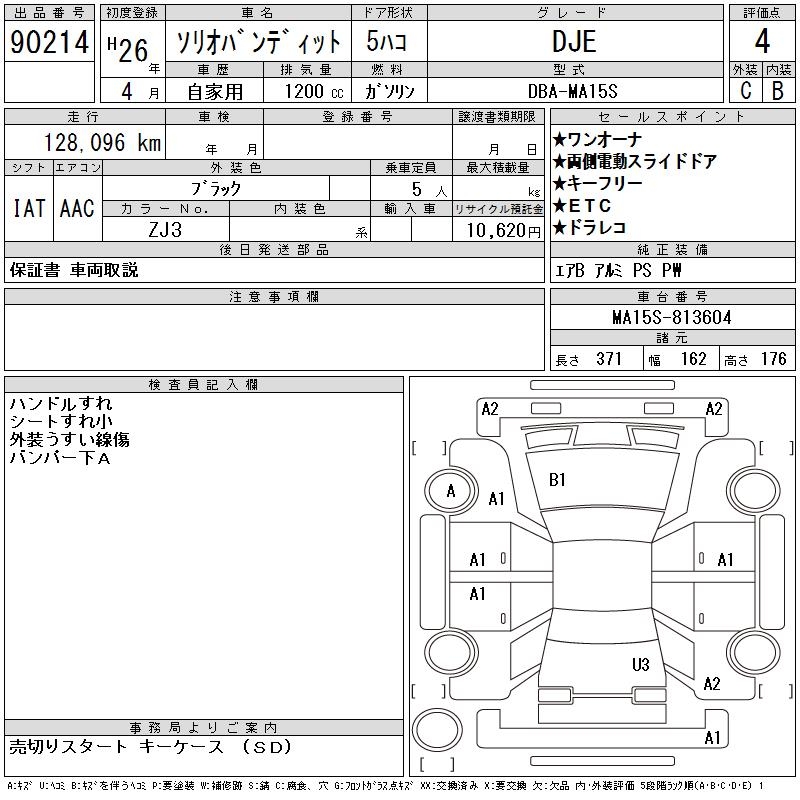The height and width of the screenshot is (800, 800).
Task: Click the damage code legend line
Action: (385, 786)
